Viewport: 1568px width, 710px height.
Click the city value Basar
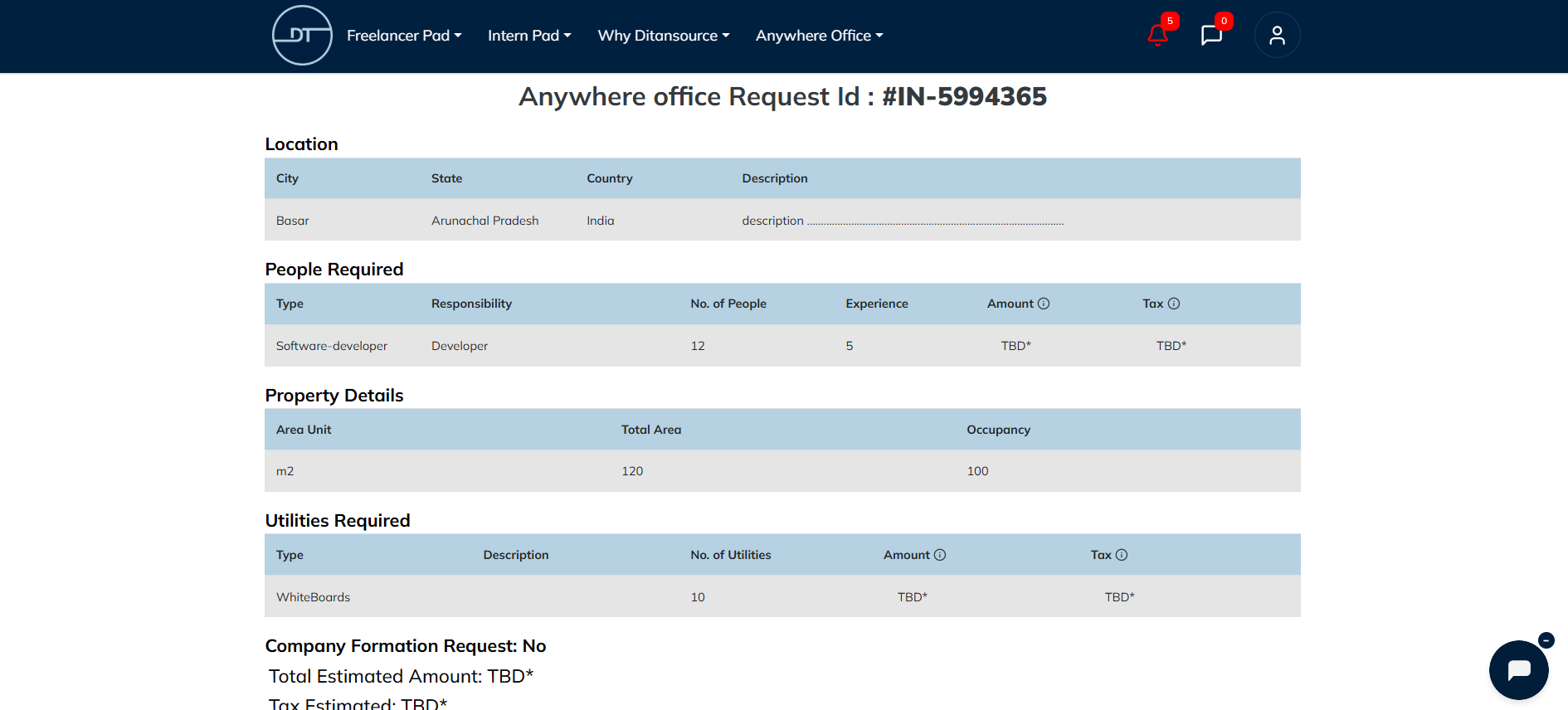(x=293, y=221)
